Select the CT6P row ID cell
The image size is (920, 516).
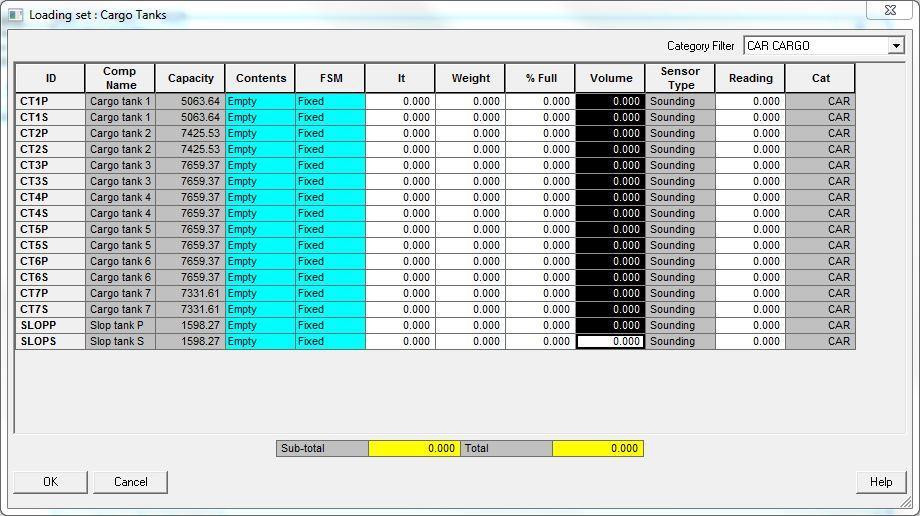click(x=50, y=261)
